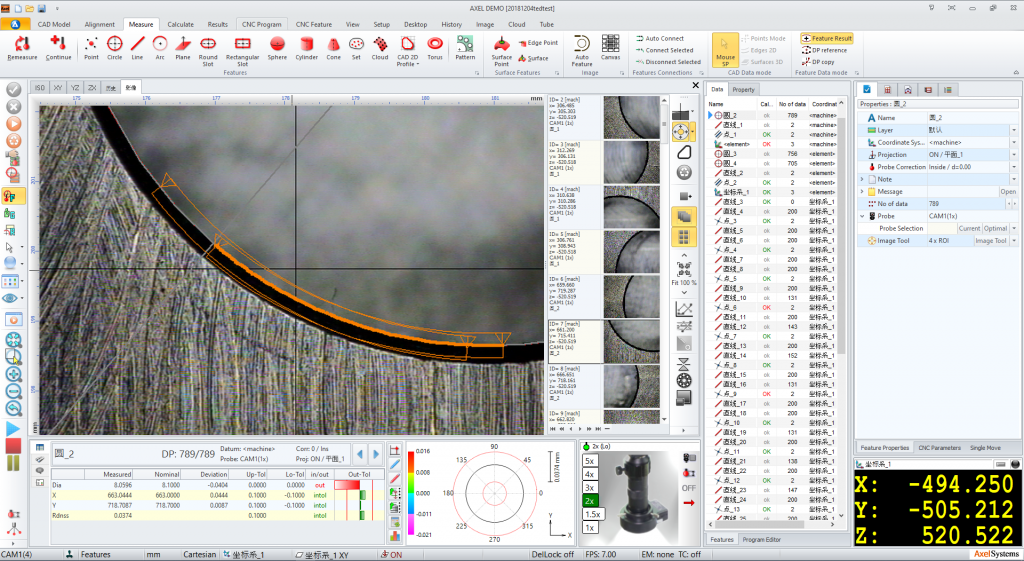1024x561 pixels.
Task: Click the Edge Point button
Action: [538, 42]
